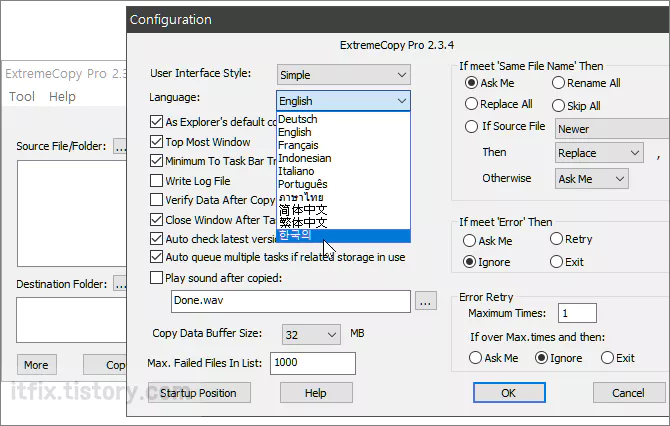The image size is (670, 426).
Task: Open Copy Data Buffer Size dropdown
Action: (311, 335)
